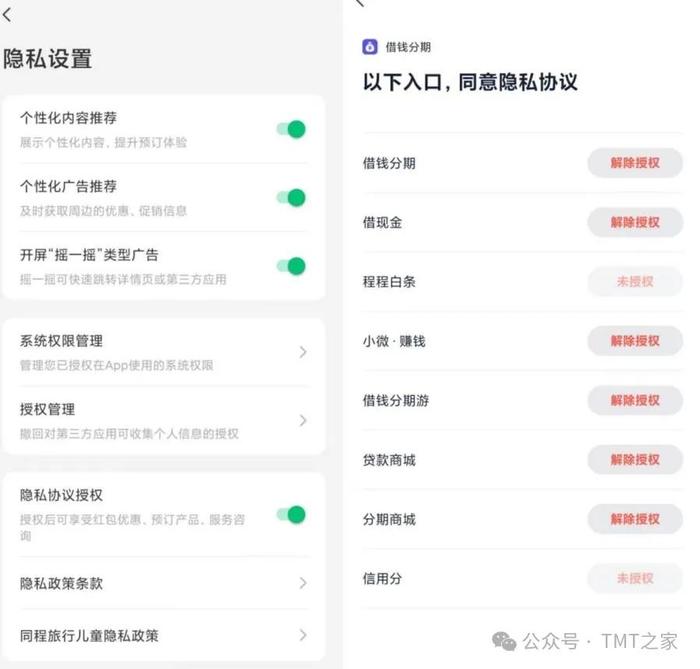Select the 授权管理 row title
The width and height of the screenshot is (700, 669).
[x=47, y=409]
